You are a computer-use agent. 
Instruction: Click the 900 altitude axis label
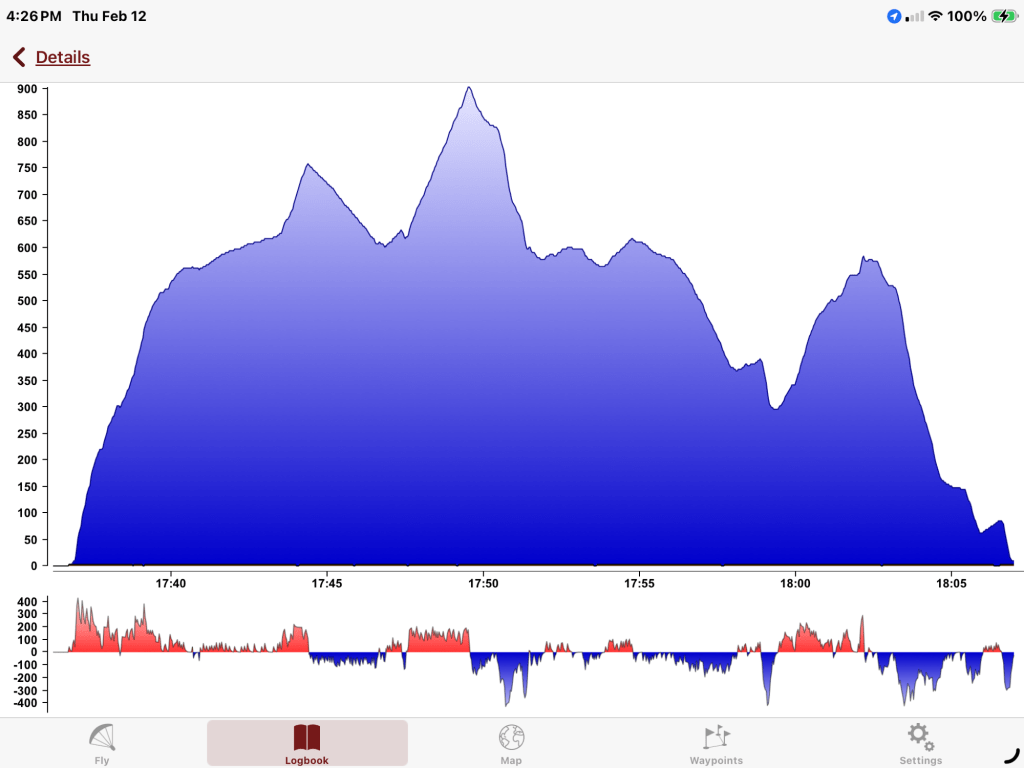pyautogui.click(x=26, y=89)
